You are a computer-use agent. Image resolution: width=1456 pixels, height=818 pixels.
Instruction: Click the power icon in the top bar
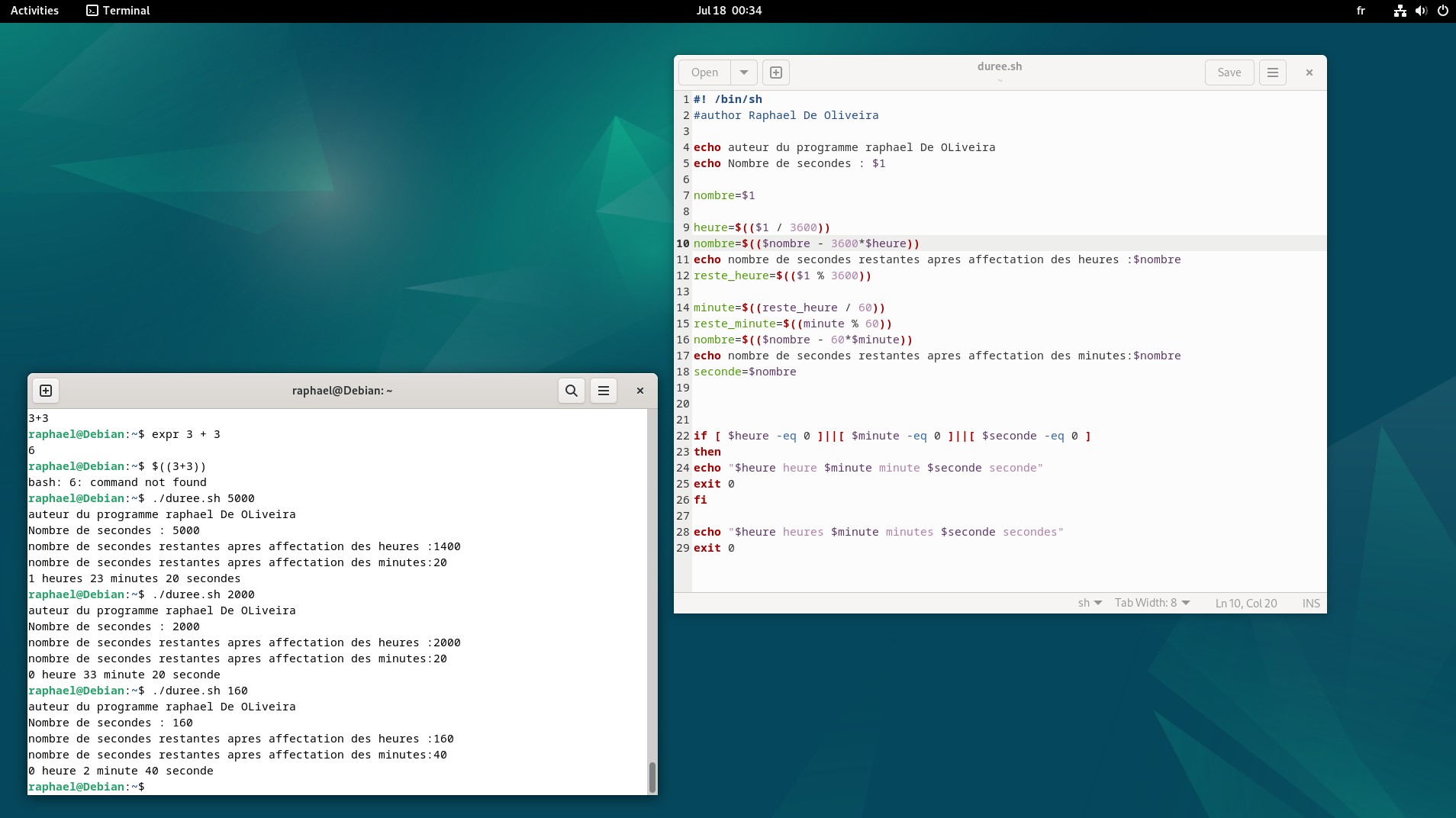[1442, 11]
